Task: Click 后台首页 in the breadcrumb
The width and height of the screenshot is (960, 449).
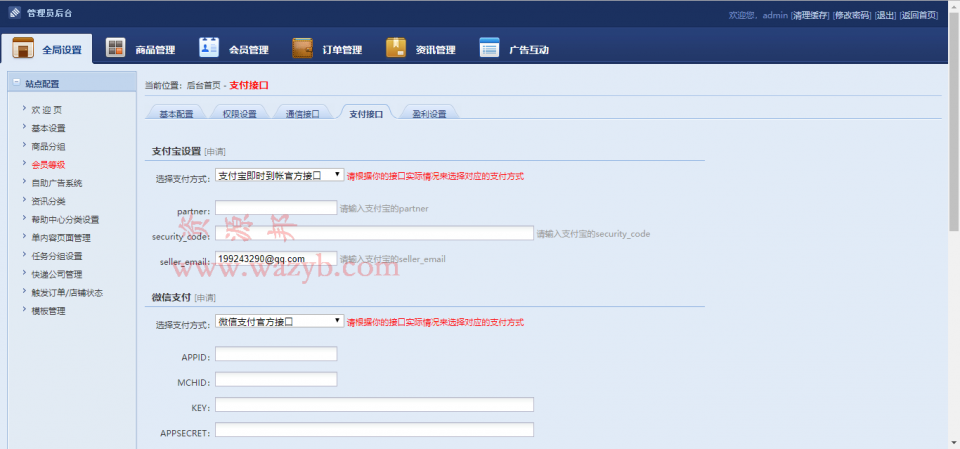Action: (204, 86)
